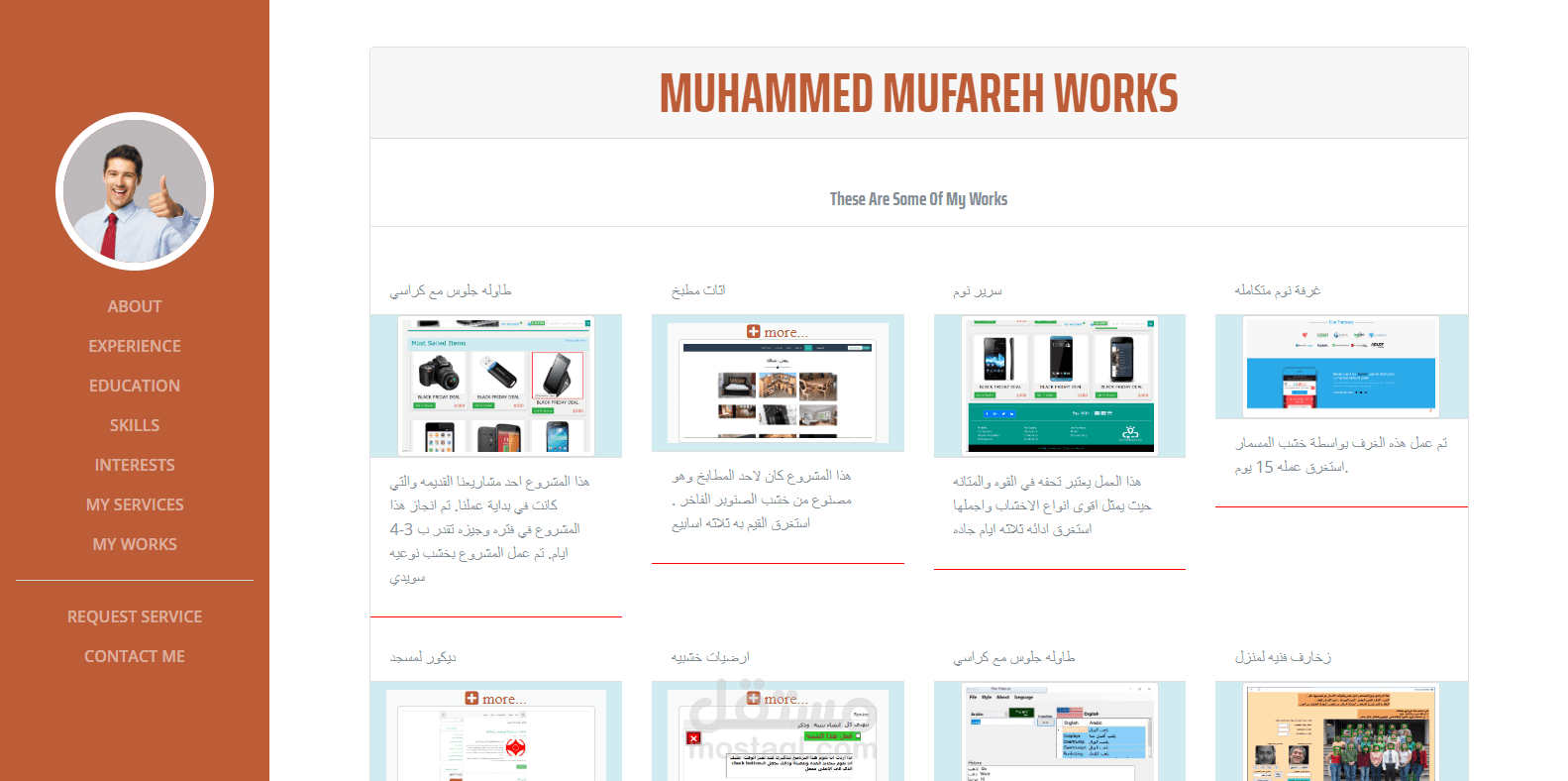Click the subtitle 'These Are Some Of My Works'

tap(919, 199)
